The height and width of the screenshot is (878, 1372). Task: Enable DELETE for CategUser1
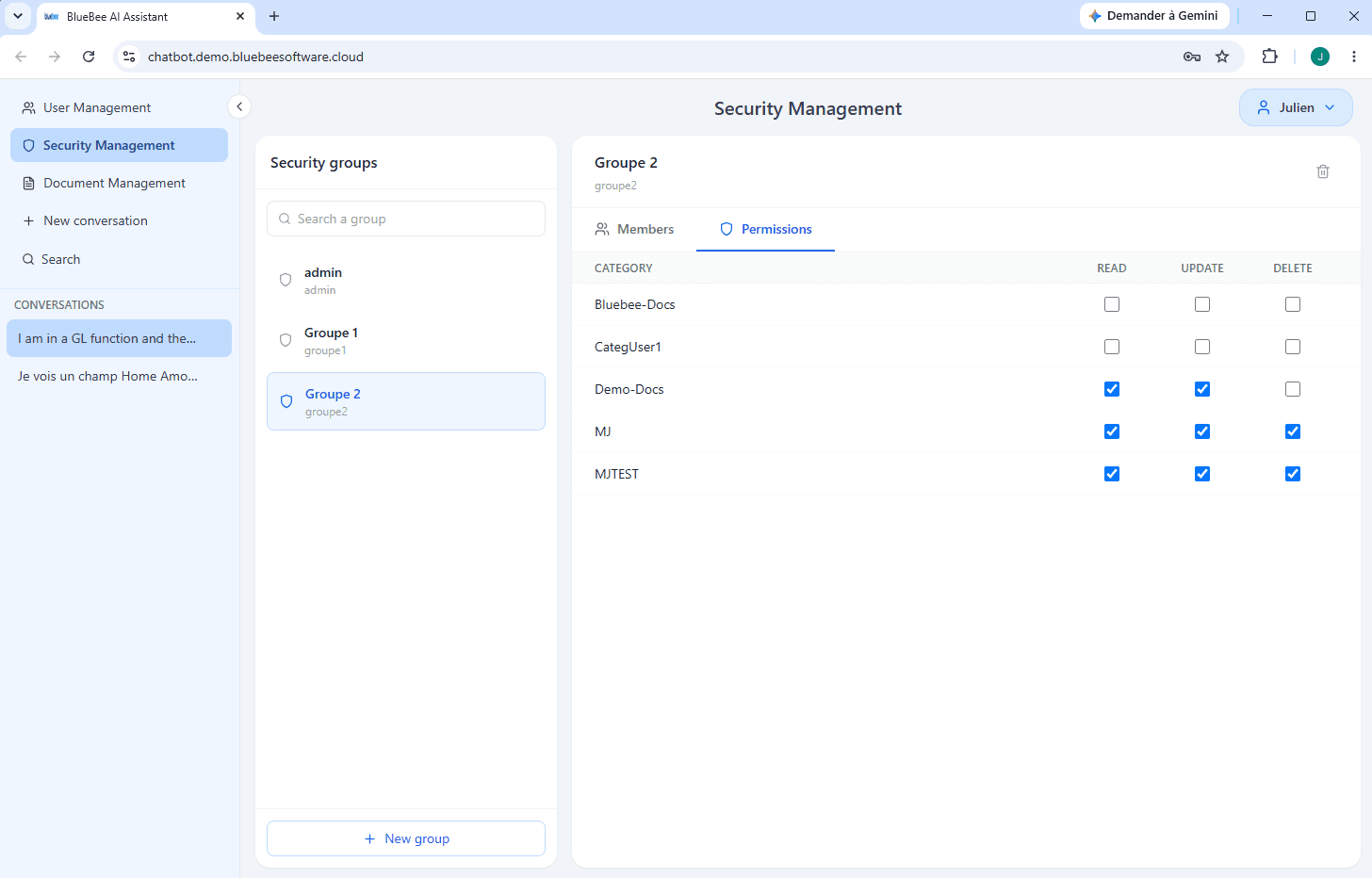(1293, 347)
